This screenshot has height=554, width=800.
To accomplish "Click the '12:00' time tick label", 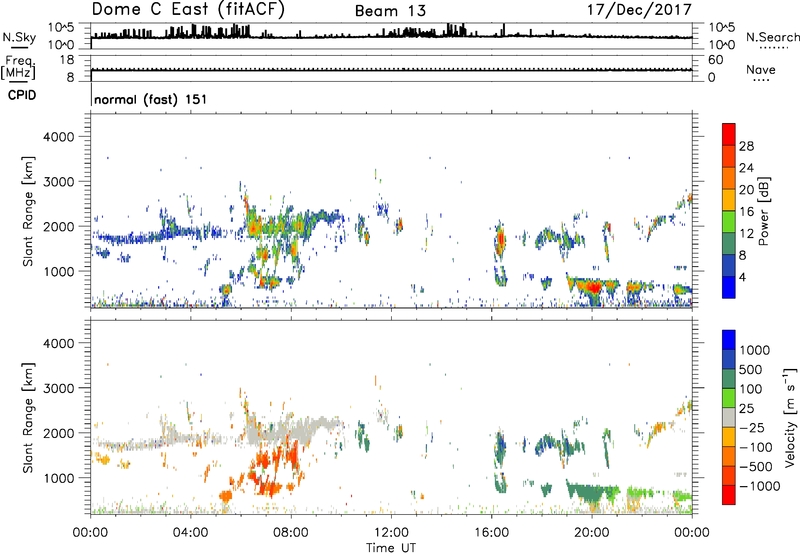I will point(391,533).
